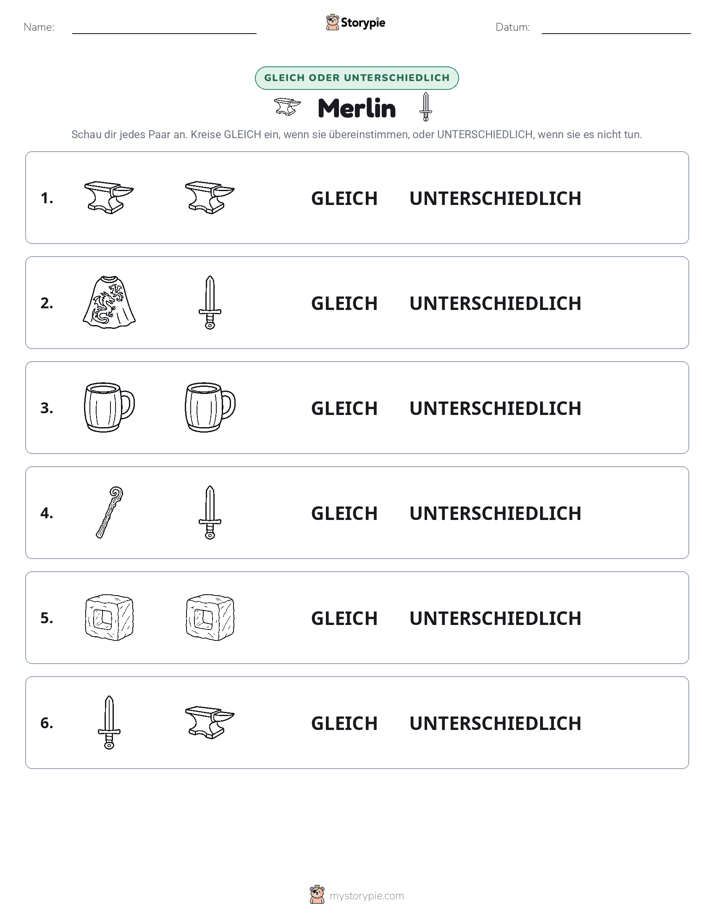714x924 pixels.
Task: Click the dragon cape picture in row 2
Action: [109, 302]
